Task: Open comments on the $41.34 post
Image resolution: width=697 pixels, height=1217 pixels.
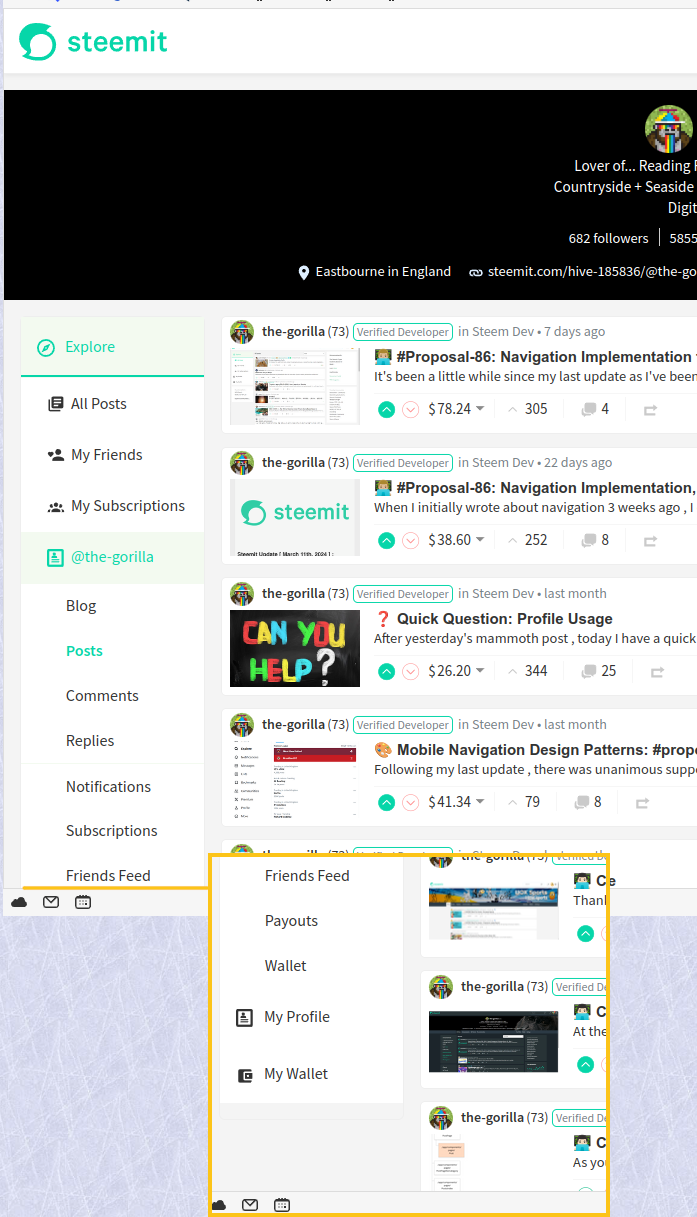Action: point(588,802)
